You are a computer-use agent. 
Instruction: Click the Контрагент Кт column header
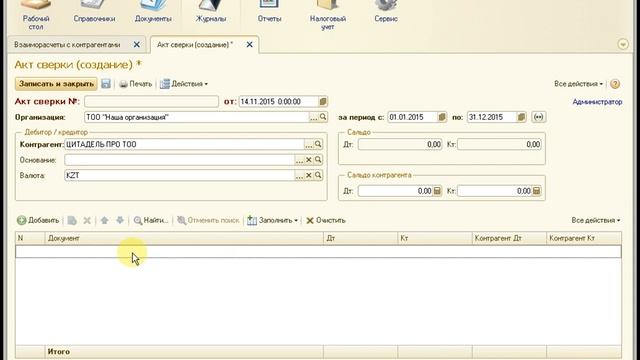pyautogui.click(x=584, y=238)
